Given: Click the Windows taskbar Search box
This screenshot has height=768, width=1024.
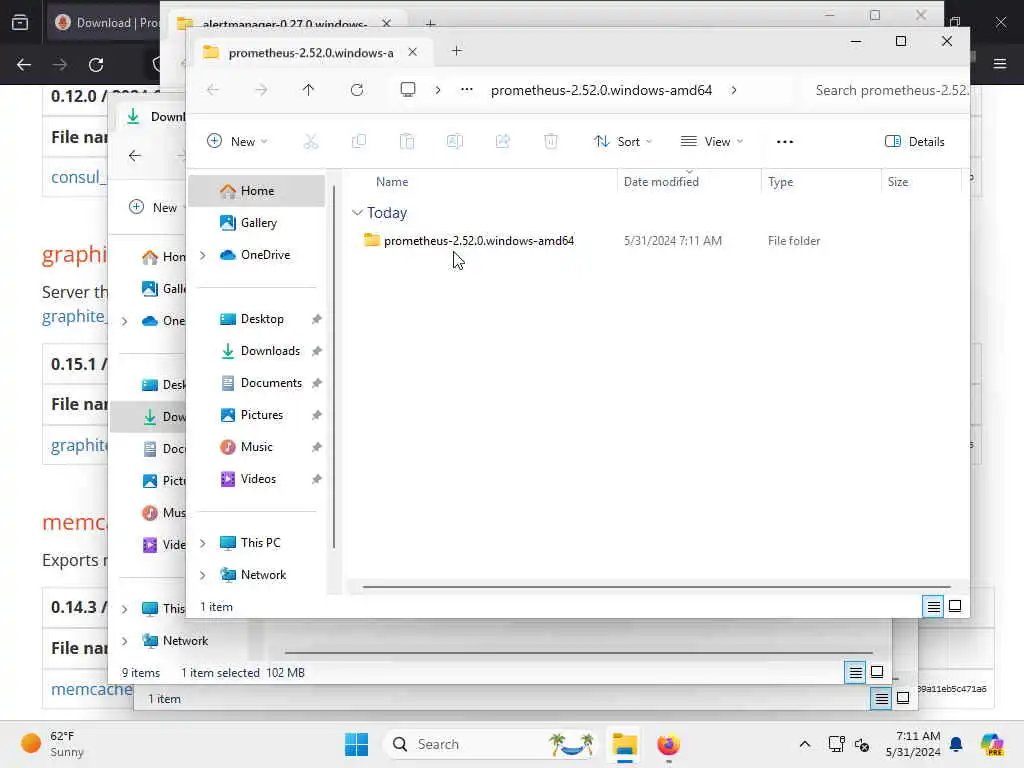Looking at the screenshot, I should (490, 744).
